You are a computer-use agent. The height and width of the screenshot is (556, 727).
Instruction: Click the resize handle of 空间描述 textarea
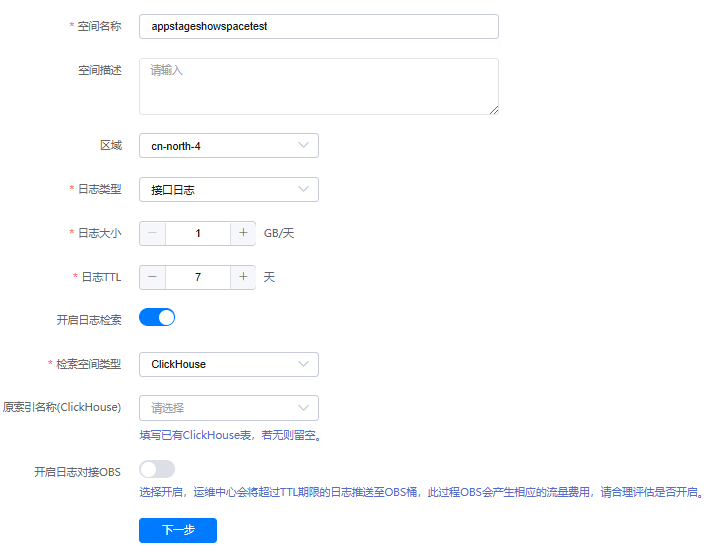coord(493,110)
